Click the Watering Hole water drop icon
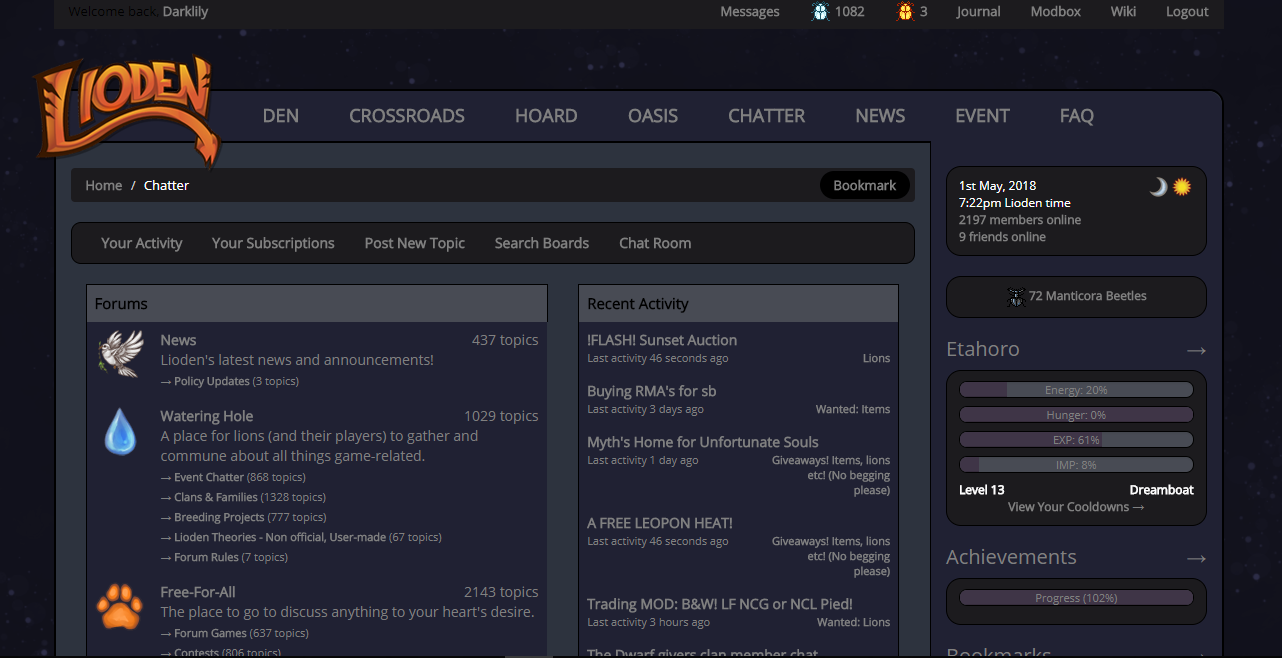The width and height of the screenshot is (1282, 658). [121, 431]
